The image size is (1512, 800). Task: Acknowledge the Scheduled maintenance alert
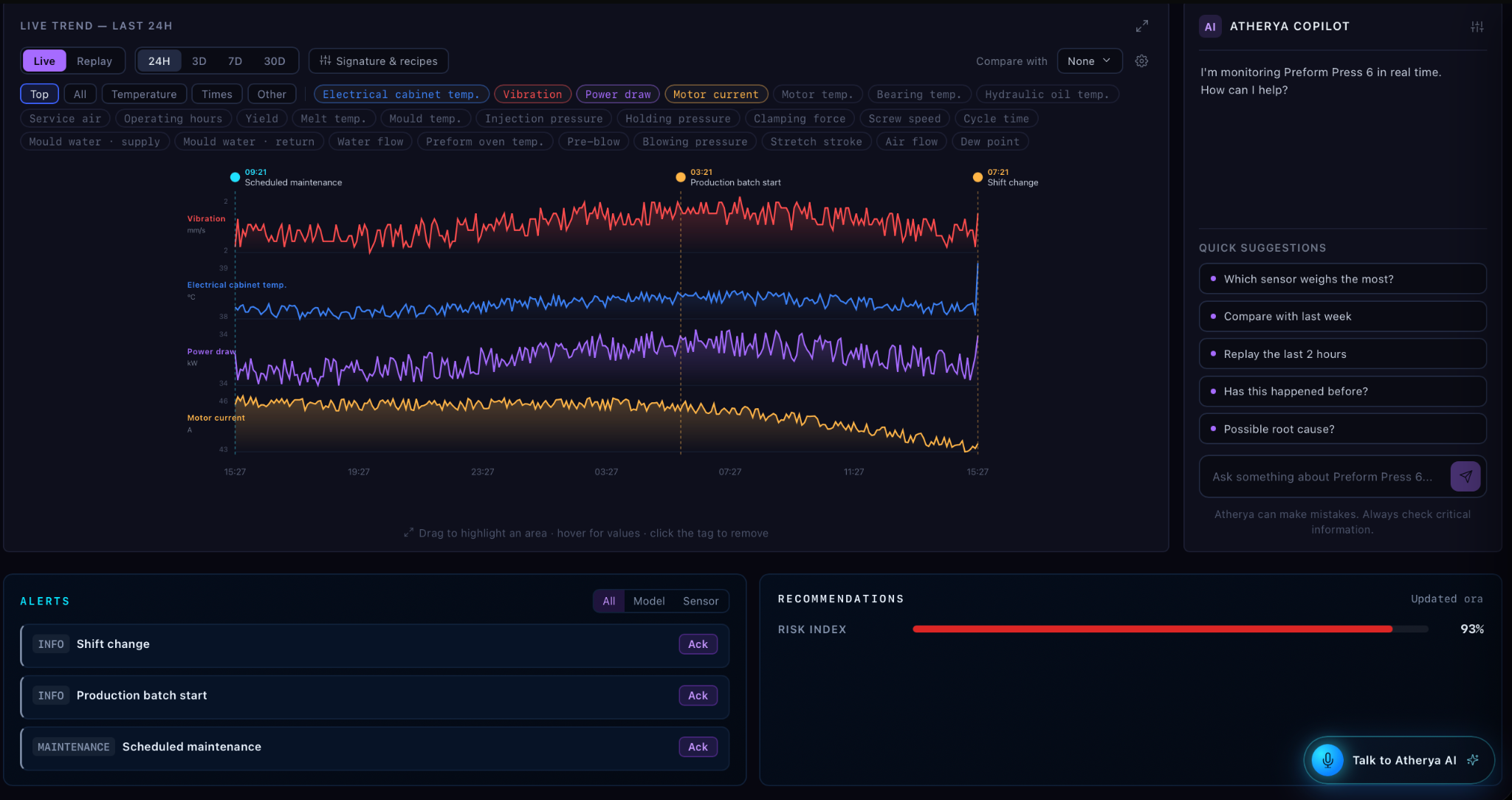pyautogui.click(x=698, y=747)
